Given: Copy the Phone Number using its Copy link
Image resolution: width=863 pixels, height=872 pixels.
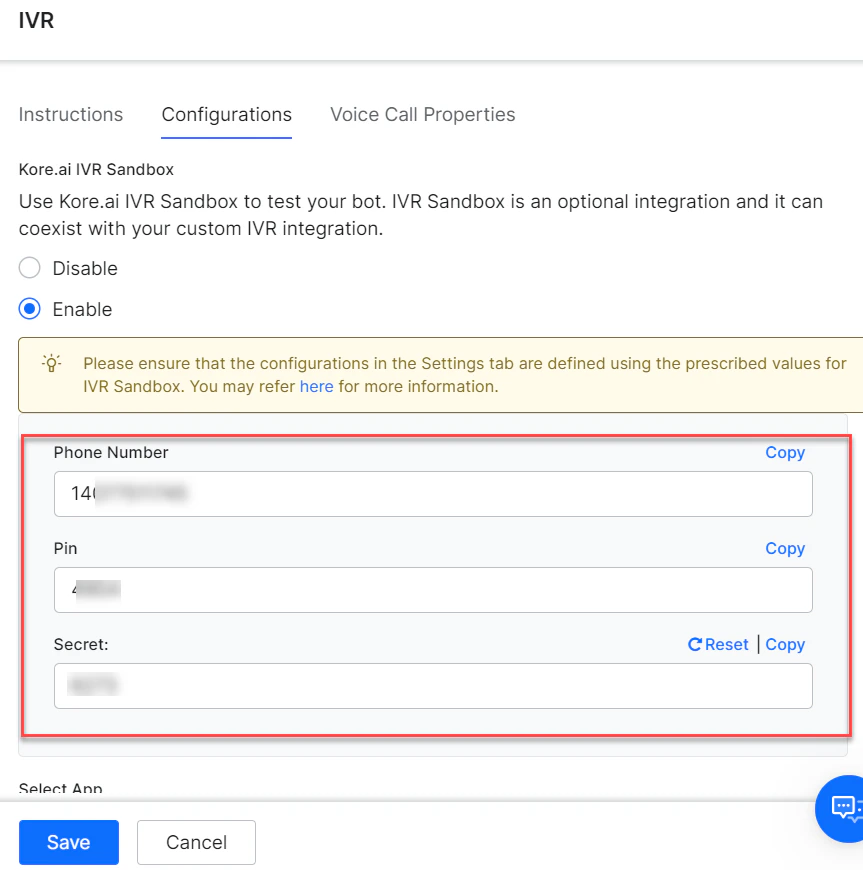Looking at the screenshot, I should 785,452.
